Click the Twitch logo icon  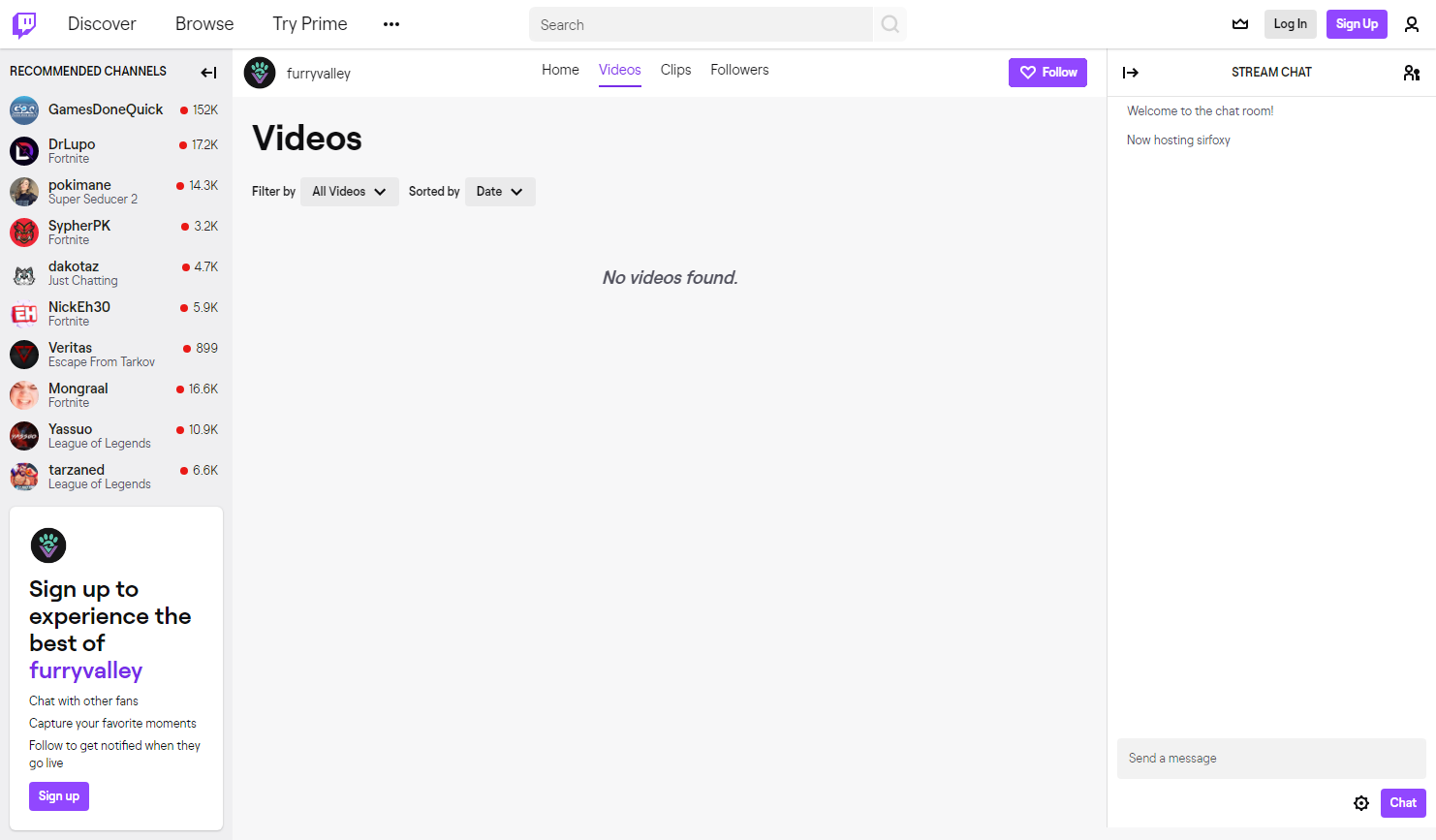[x=24, y=24]
